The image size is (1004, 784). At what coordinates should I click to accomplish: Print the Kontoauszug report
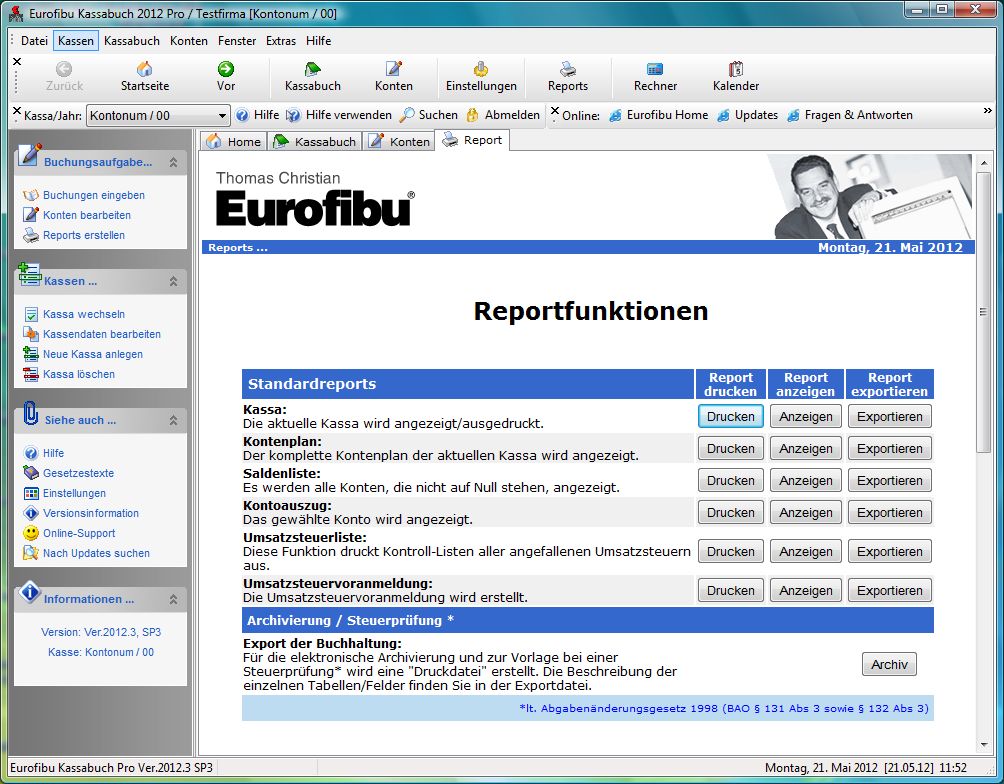tap(731, 512)
